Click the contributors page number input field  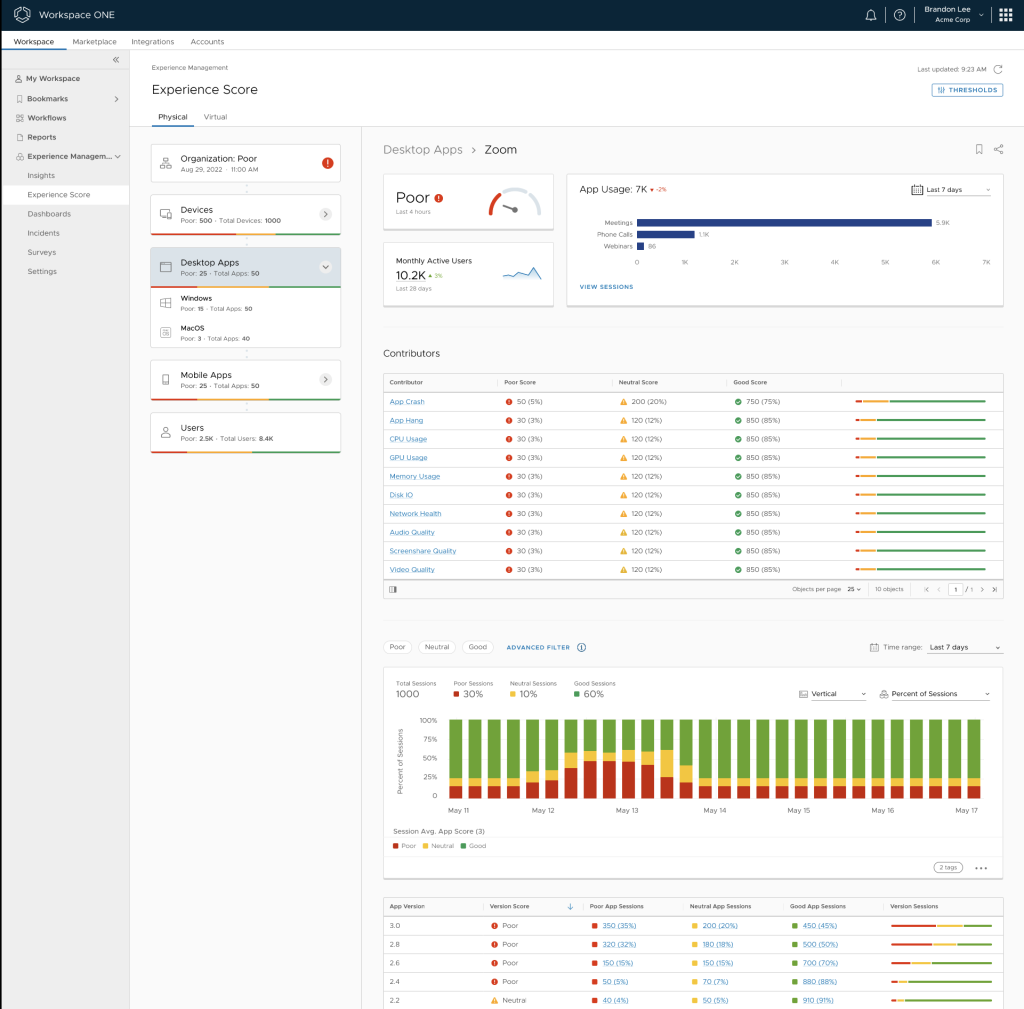(x=956, y=589)
